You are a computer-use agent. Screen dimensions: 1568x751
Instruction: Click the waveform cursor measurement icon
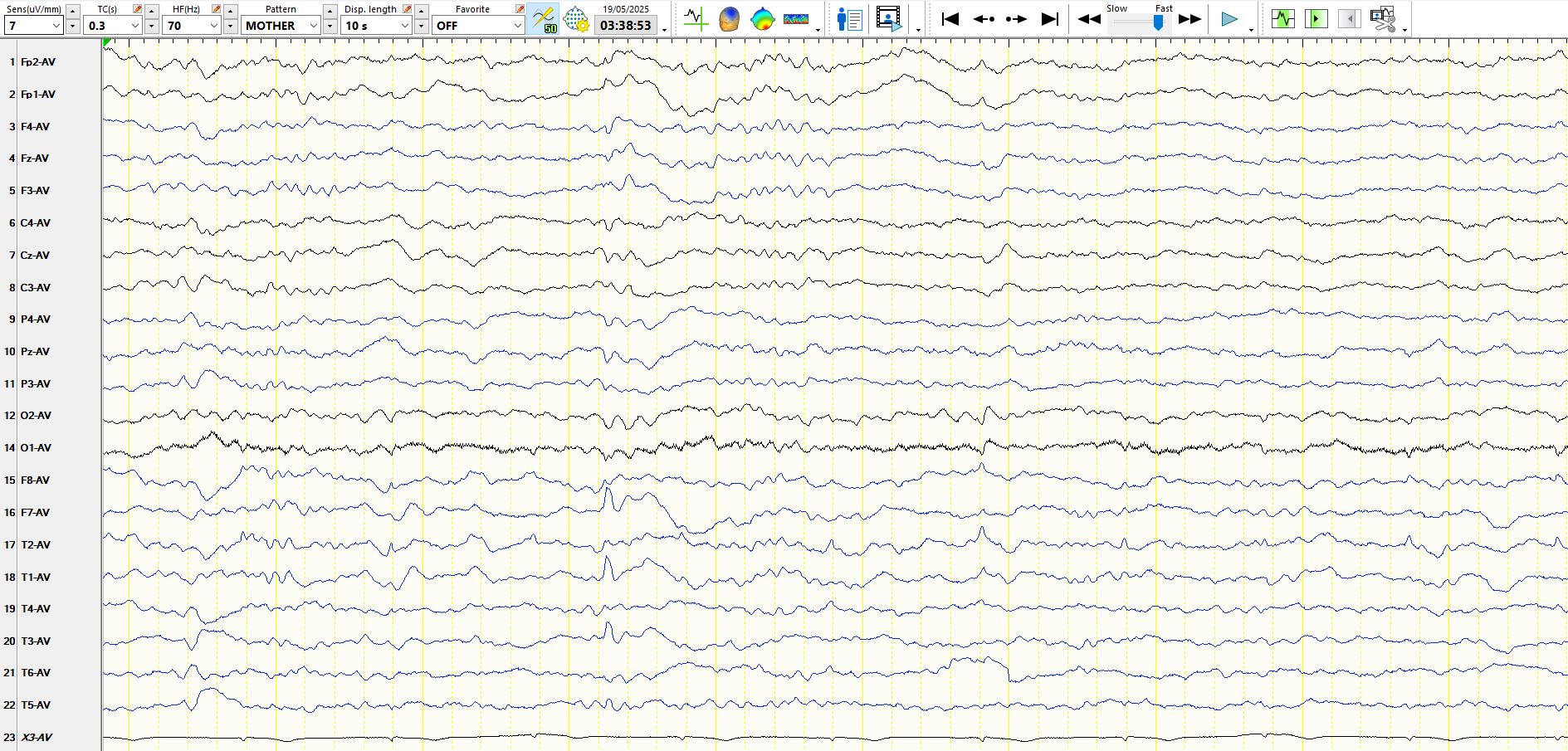point(695,19)
